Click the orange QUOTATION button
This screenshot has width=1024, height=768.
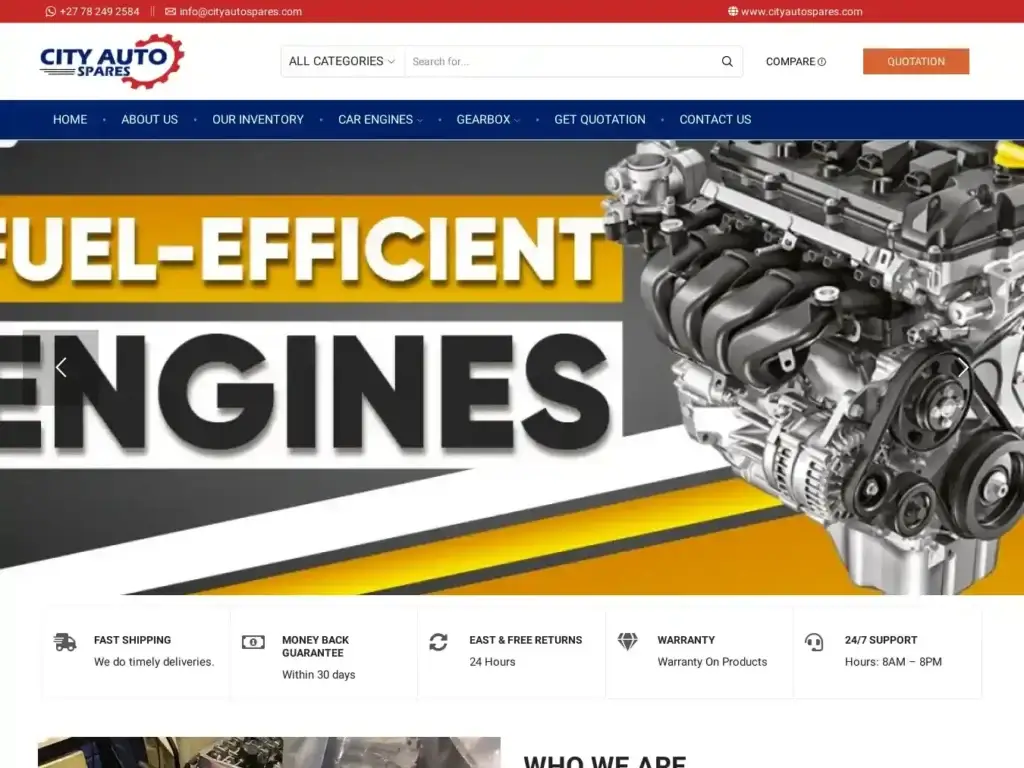coord(915,61)
